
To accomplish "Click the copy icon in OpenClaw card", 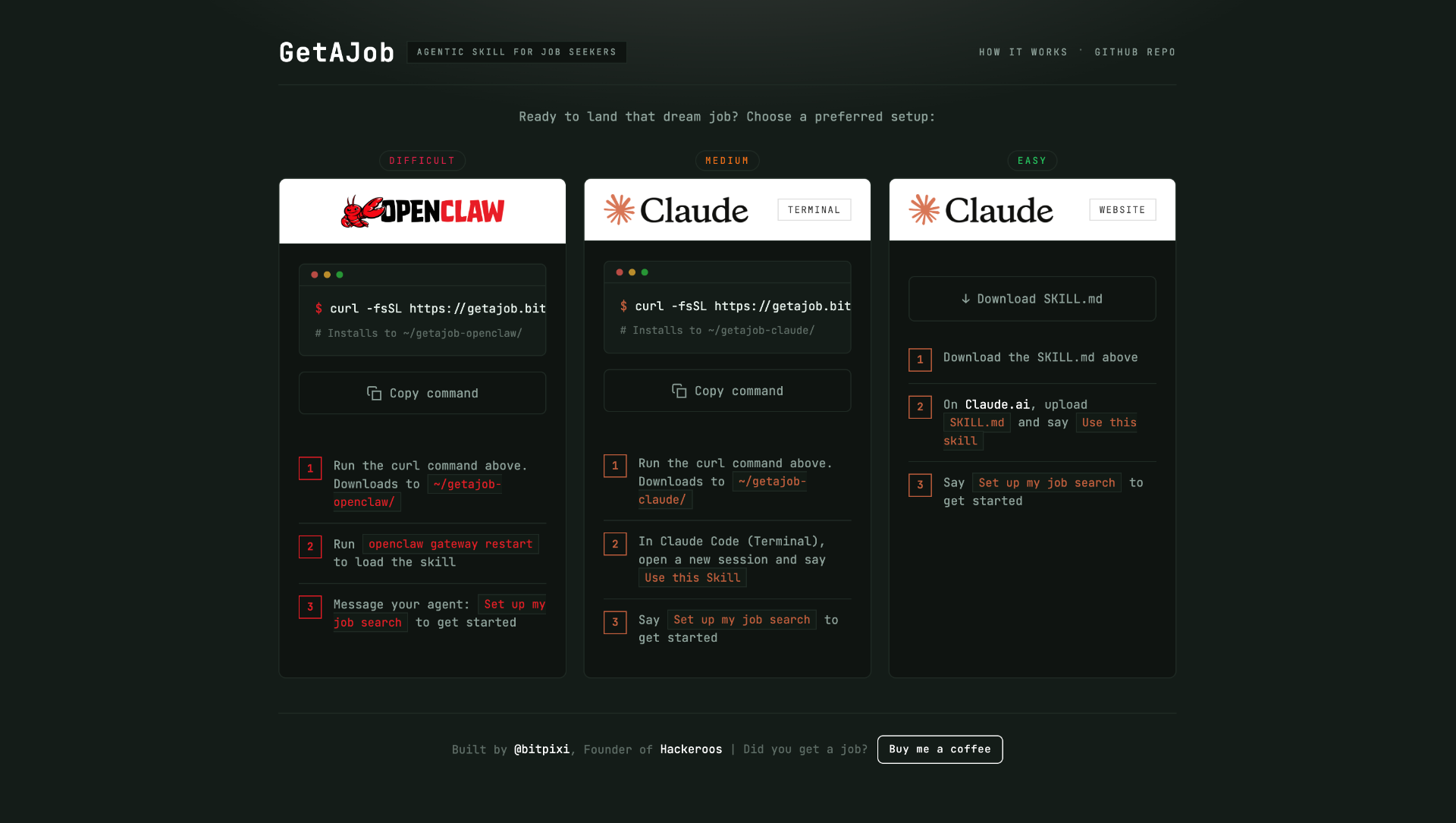I will click(x=374, y=393).
